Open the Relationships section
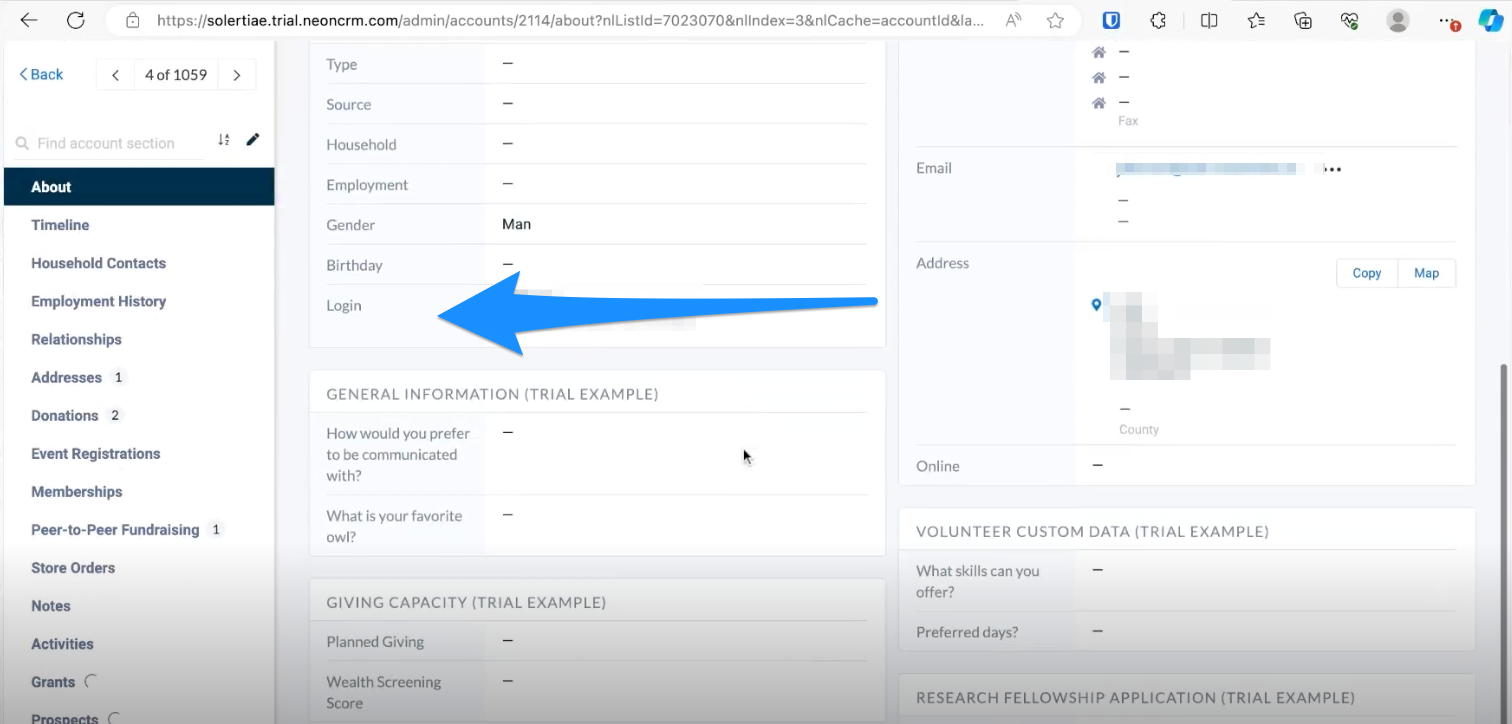 76,339
